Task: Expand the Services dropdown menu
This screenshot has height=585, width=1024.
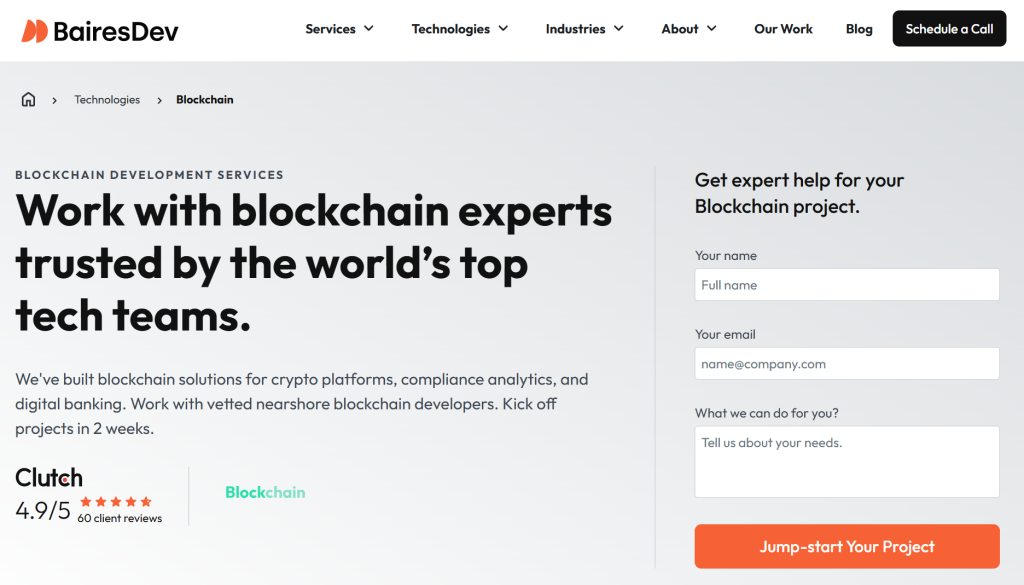Action: (x=339, y=29)
